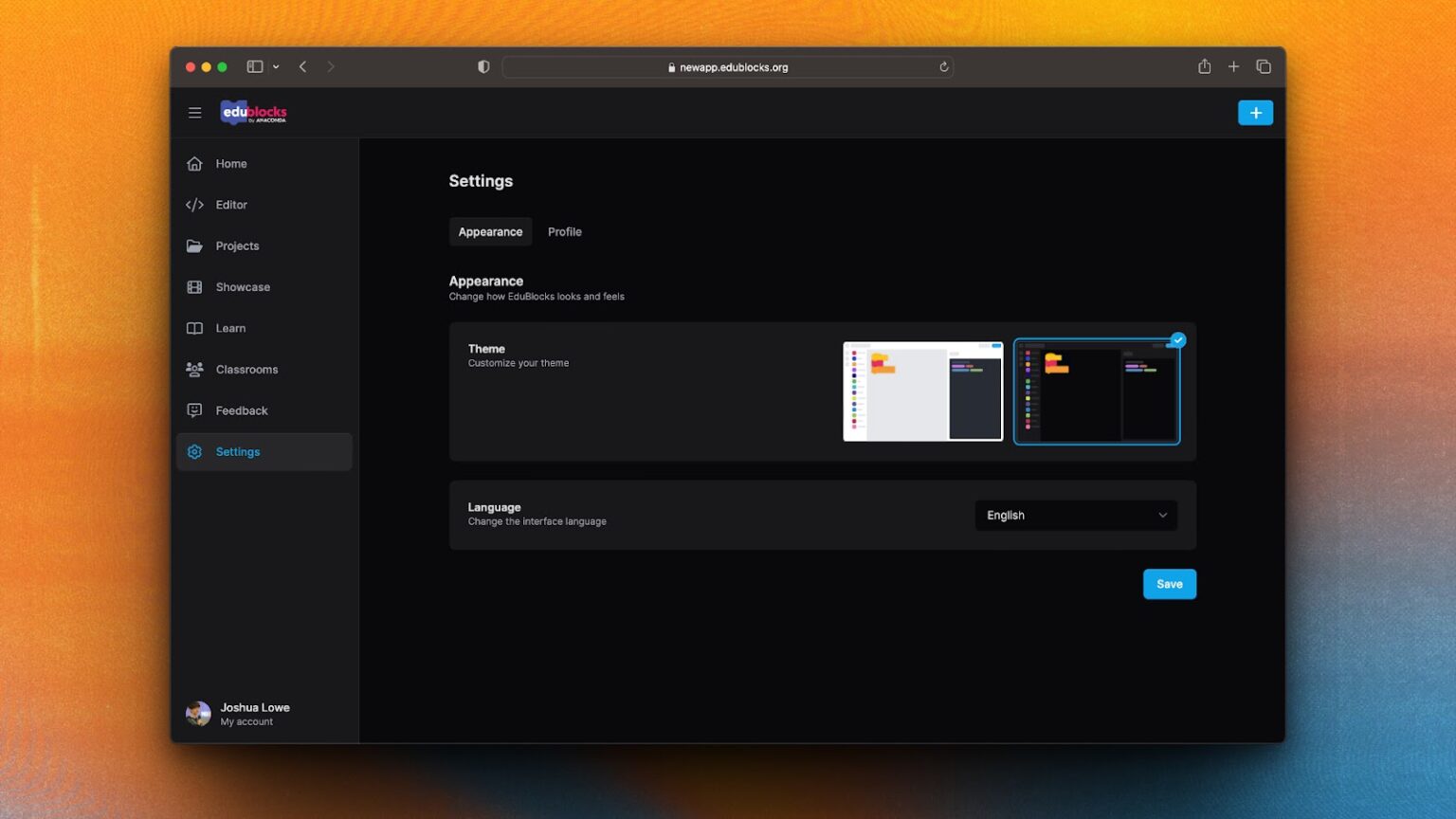The height and width of the screenshot is (819, 1456).
Task: Click the EduBlocks logo
Action: pos(253,112)
